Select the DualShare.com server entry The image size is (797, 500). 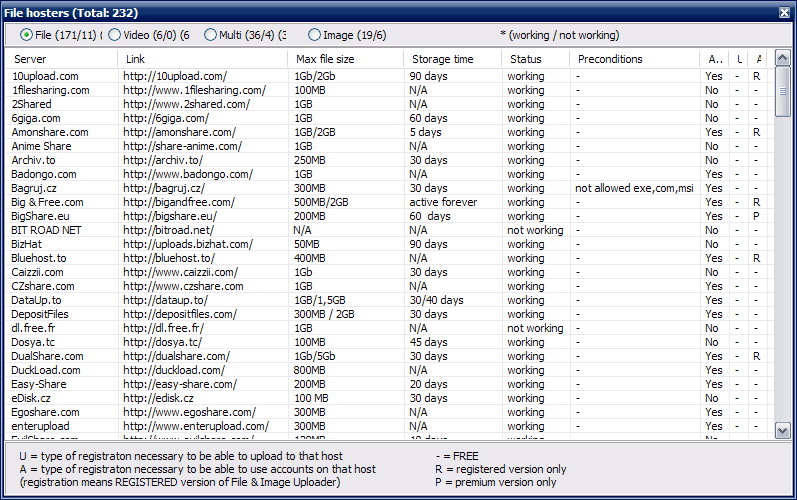tap(48, 356)
